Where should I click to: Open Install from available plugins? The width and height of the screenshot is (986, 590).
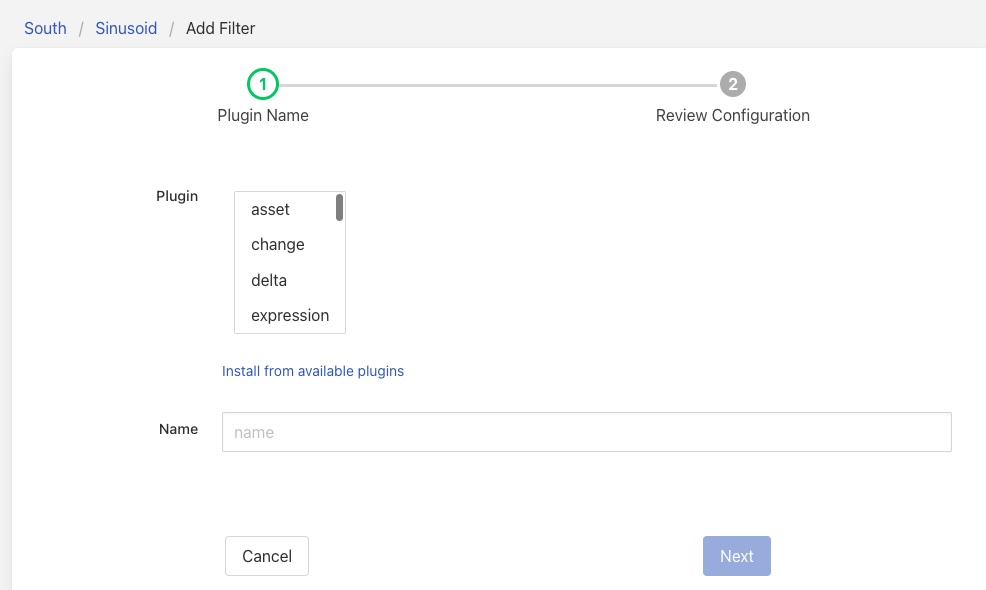pyautogui.click(x=313, y=371)
